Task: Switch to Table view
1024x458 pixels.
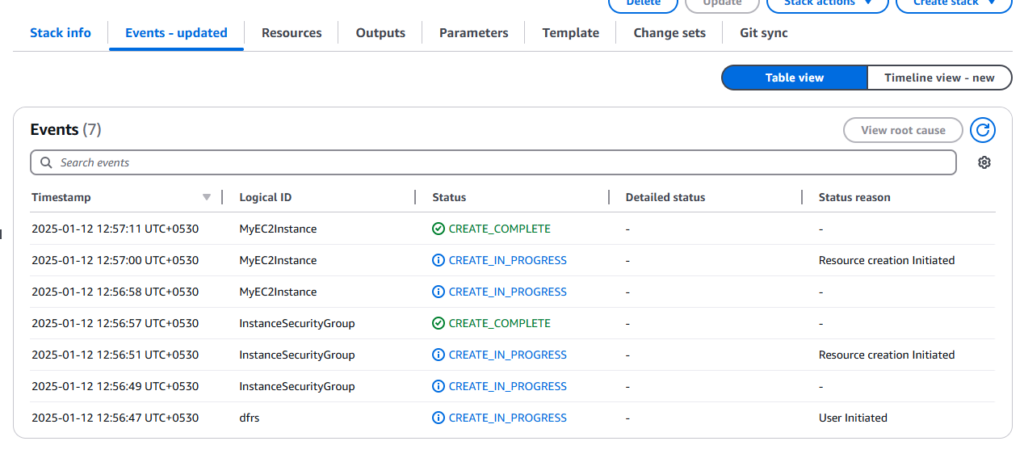Action: (x=794, y=78)
